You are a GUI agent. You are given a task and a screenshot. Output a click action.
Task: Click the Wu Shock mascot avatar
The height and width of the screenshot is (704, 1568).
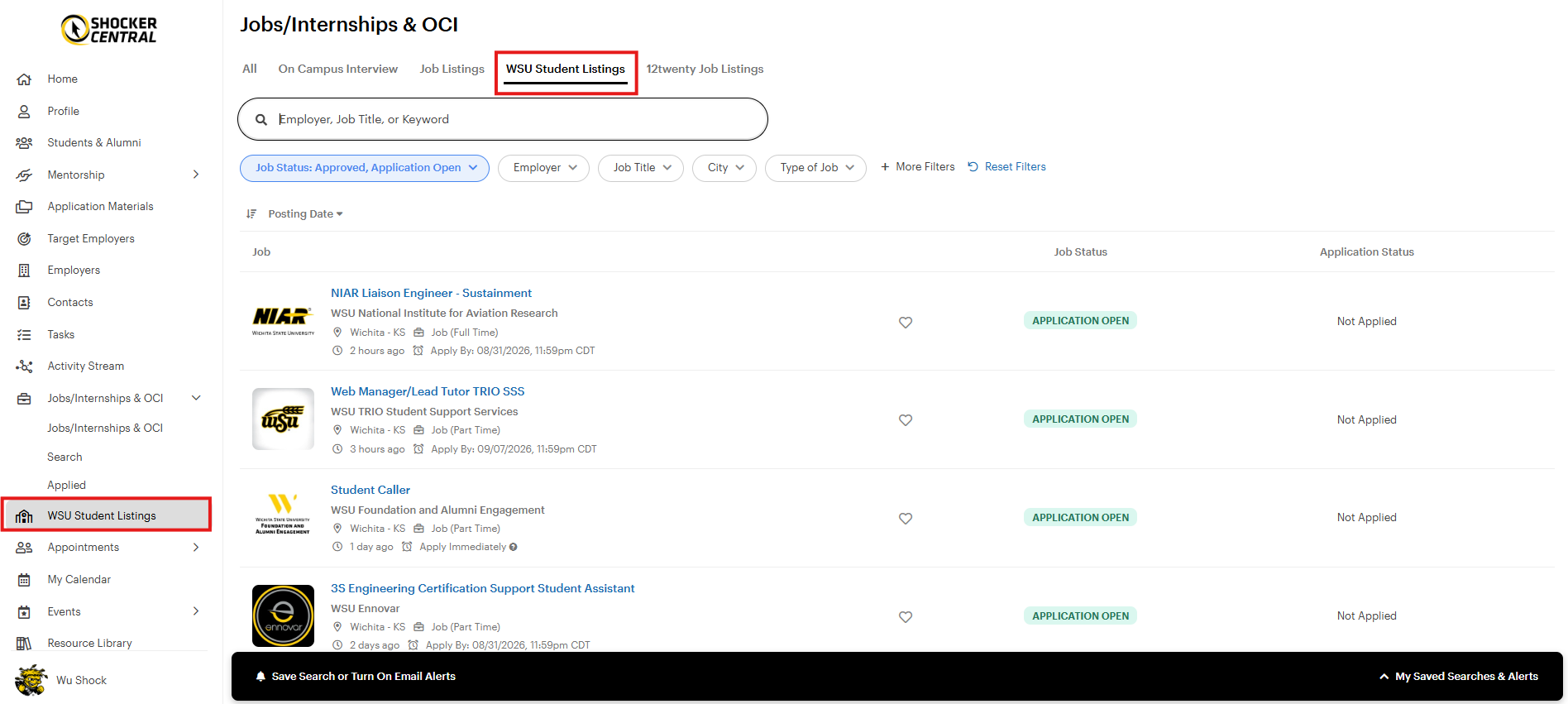[x=31, y=680]
